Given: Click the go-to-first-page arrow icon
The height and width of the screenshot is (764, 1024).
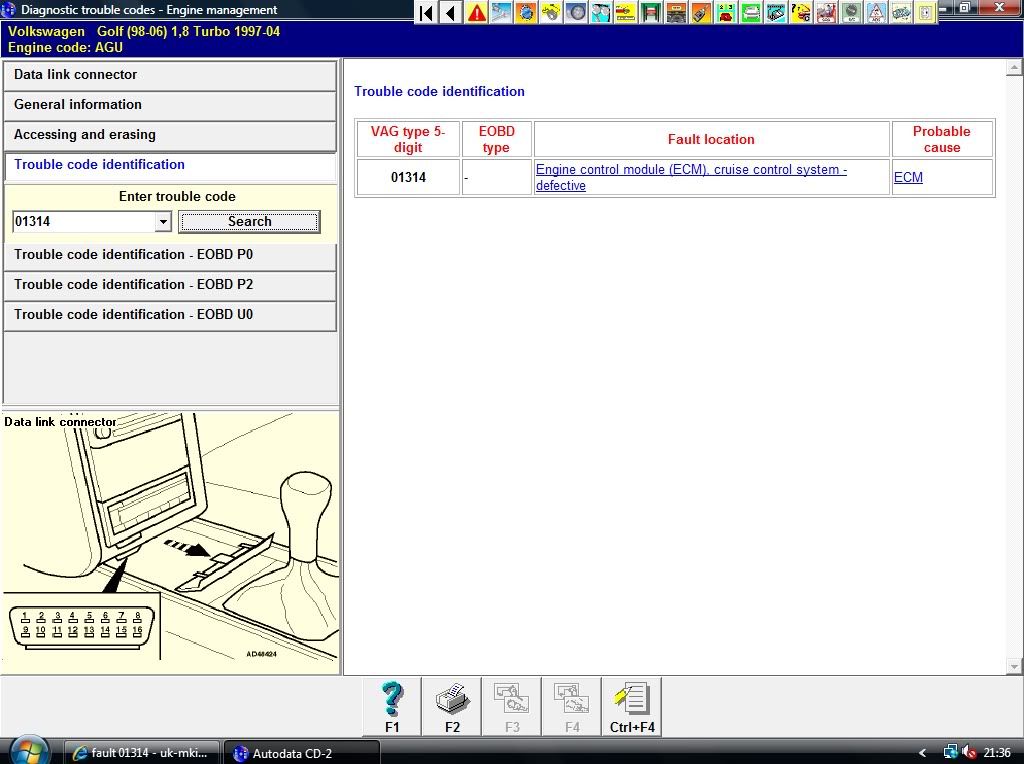Looking at the screenshot, I should [x=427, y=13].
